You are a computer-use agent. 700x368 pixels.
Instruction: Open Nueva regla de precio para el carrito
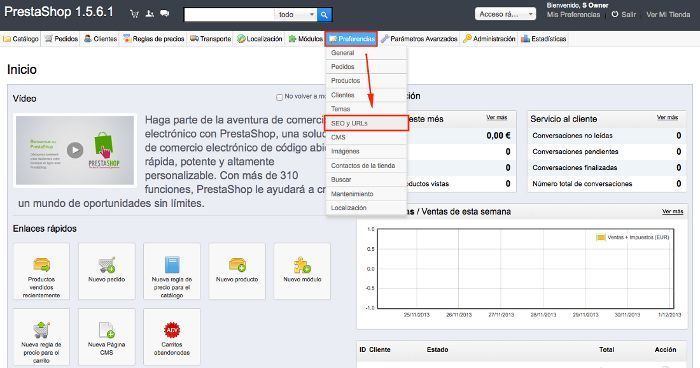coord(41,337)
